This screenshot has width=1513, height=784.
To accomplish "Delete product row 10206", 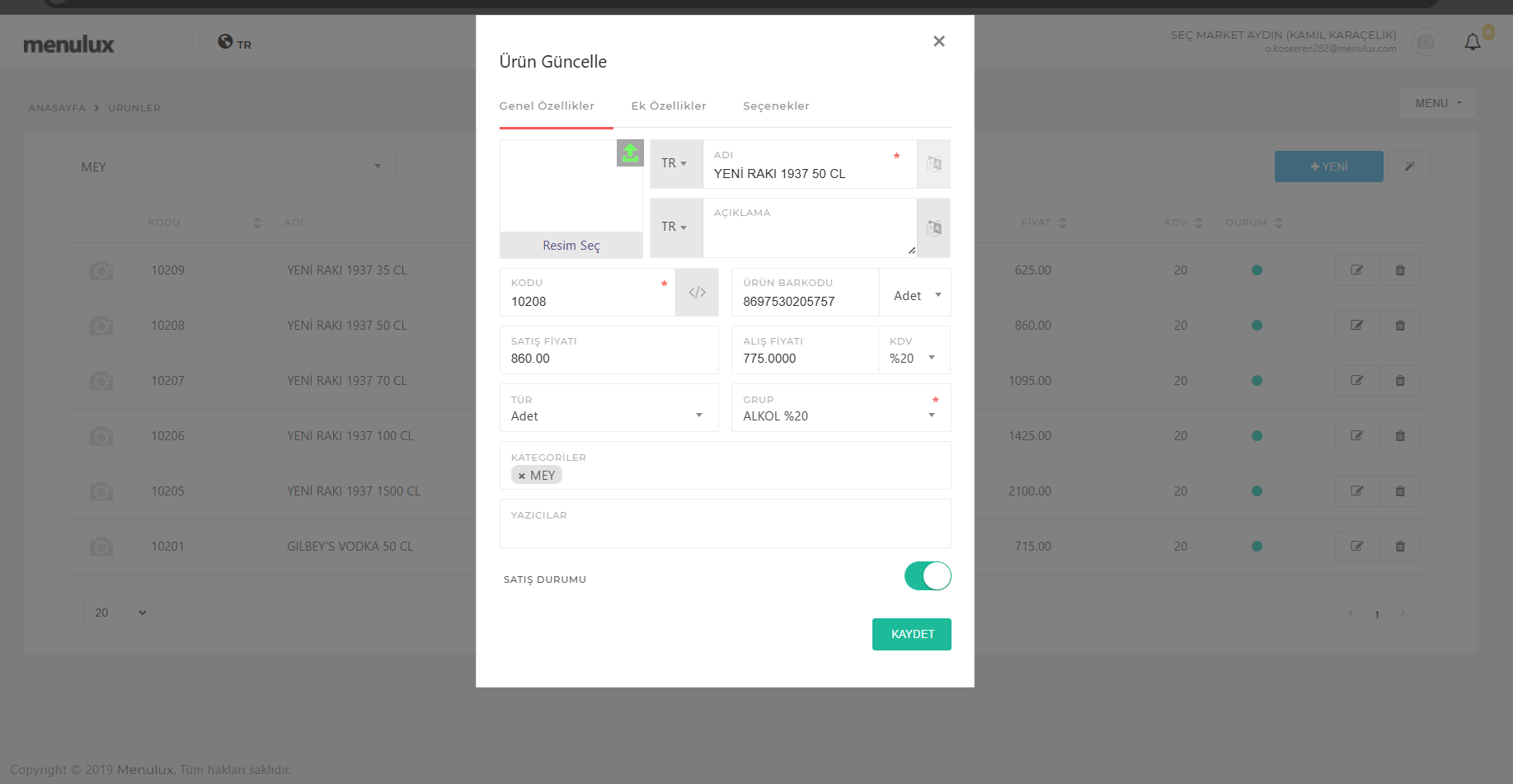I will (1400, 436).
